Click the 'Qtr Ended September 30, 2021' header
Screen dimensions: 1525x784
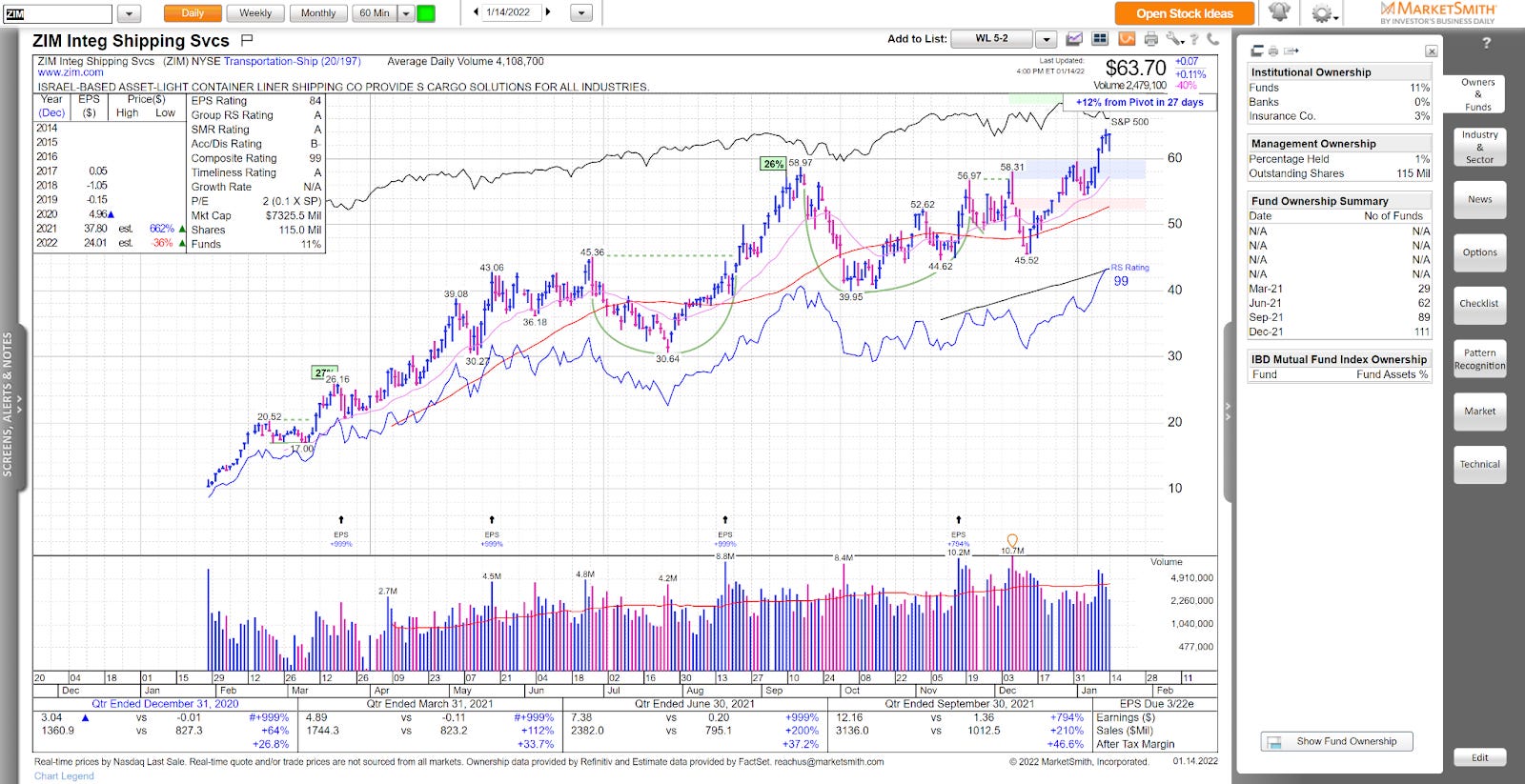pos(959,704)
